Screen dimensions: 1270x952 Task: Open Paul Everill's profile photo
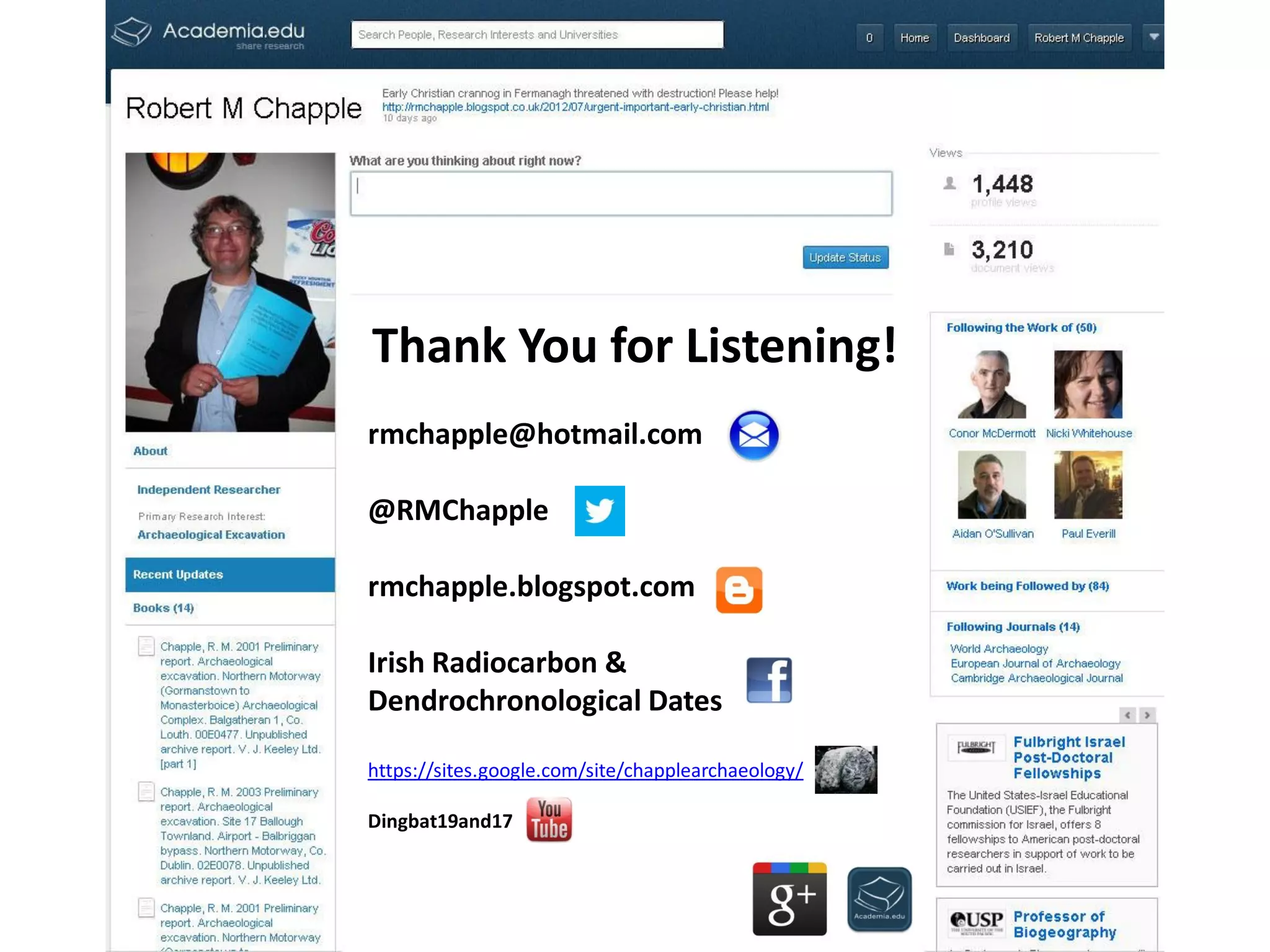tap(1088, 485)
